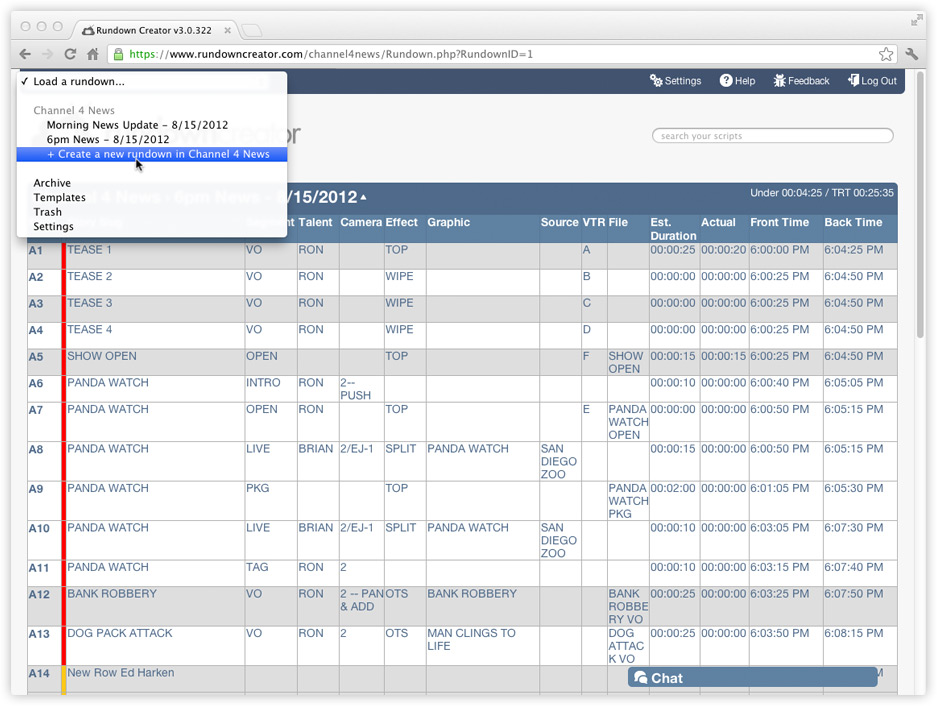Bookmark page with star icon
937x706 pixels.
[x=886, y=54]
